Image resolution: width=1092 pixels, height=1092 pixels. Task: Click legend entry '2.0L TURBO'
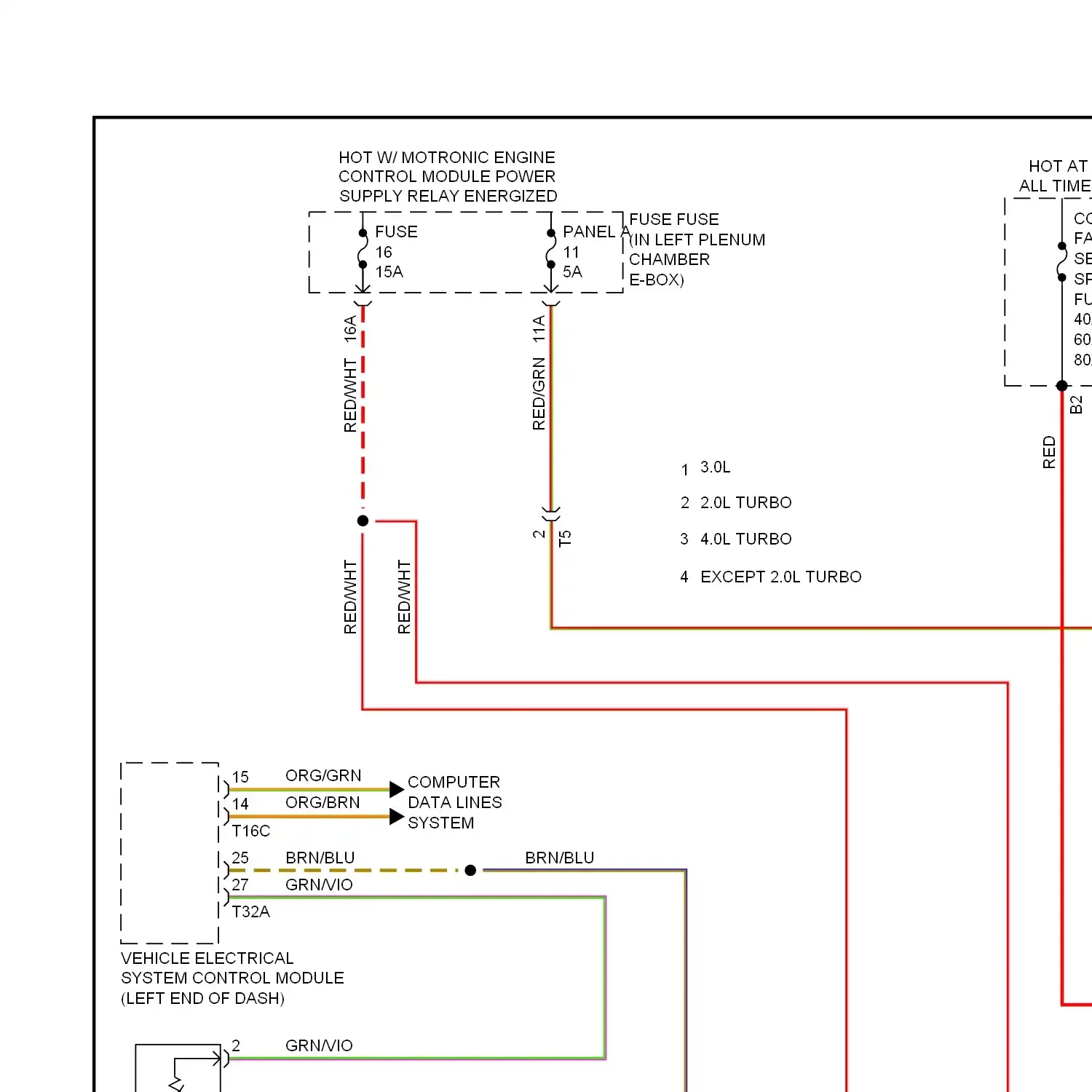[x=746, y=503]
